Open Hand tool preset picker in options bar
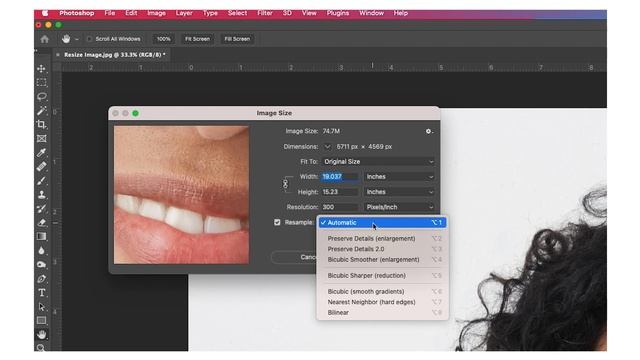The width and height of the screenshot is (640, 360). tap(77, 40)
